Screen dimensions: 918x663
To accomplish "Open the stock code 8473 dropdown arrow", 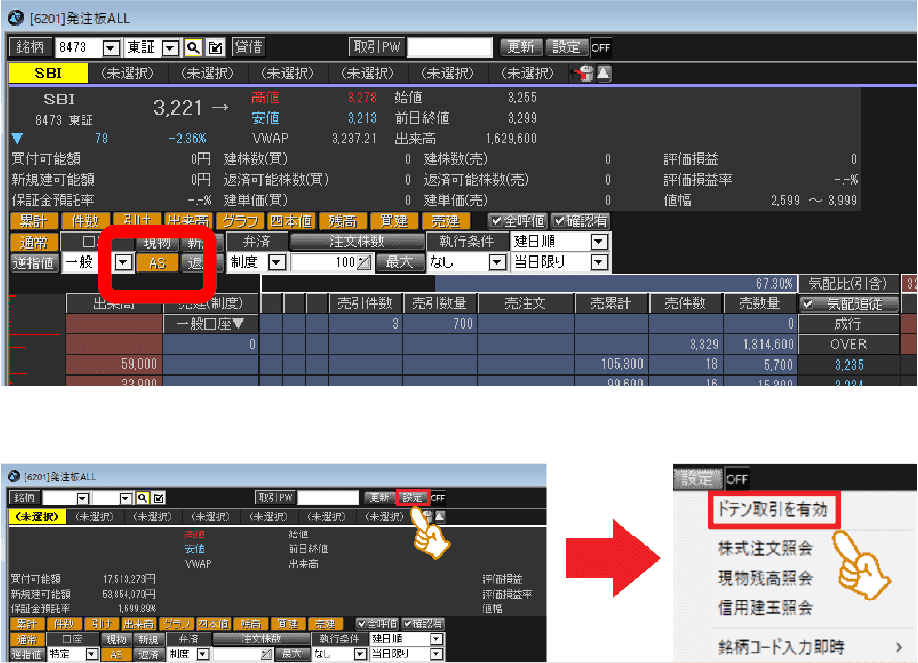I will 111,47.
